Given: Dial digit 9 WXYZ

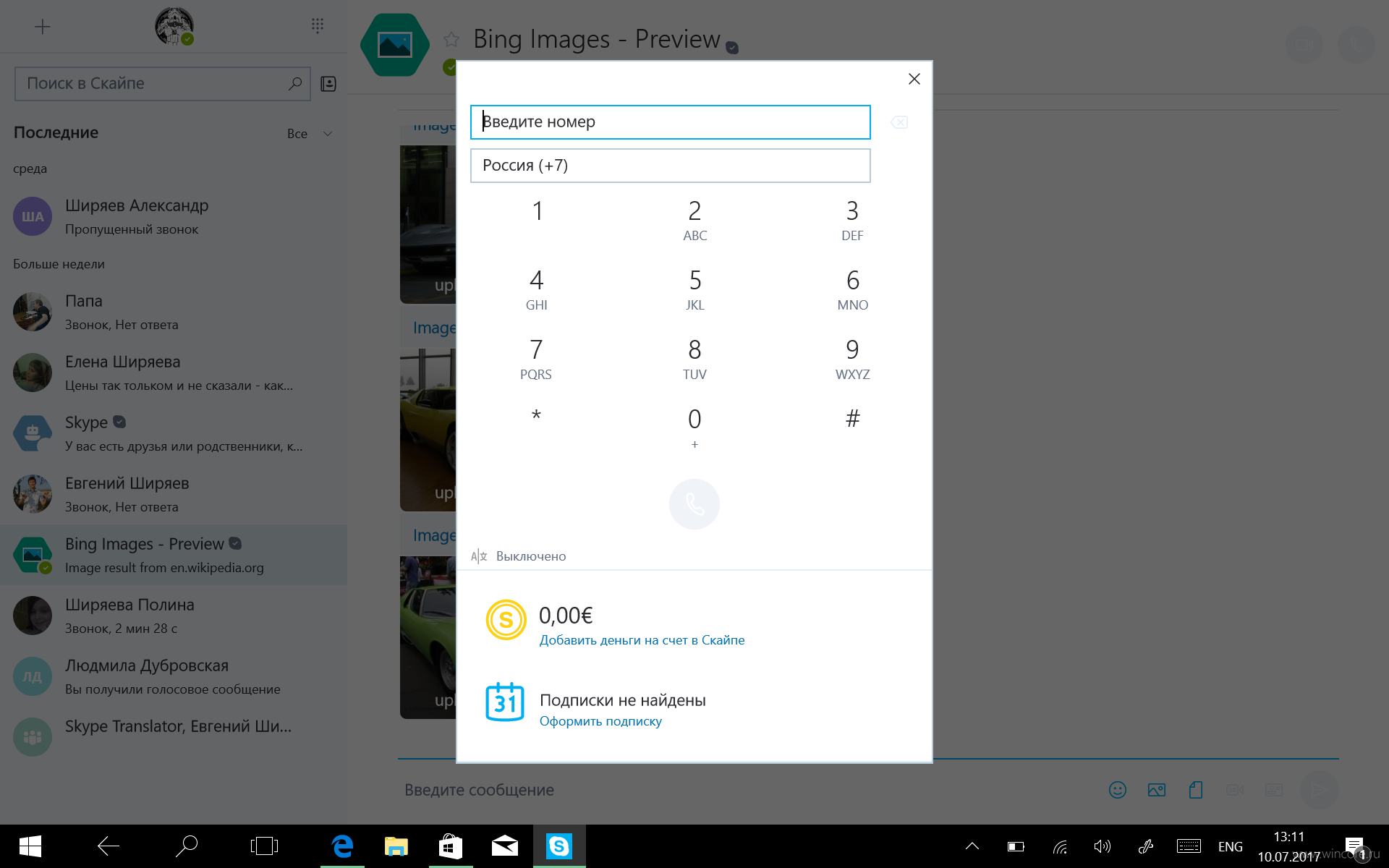Looking at the screenshot, I should 852,359.
